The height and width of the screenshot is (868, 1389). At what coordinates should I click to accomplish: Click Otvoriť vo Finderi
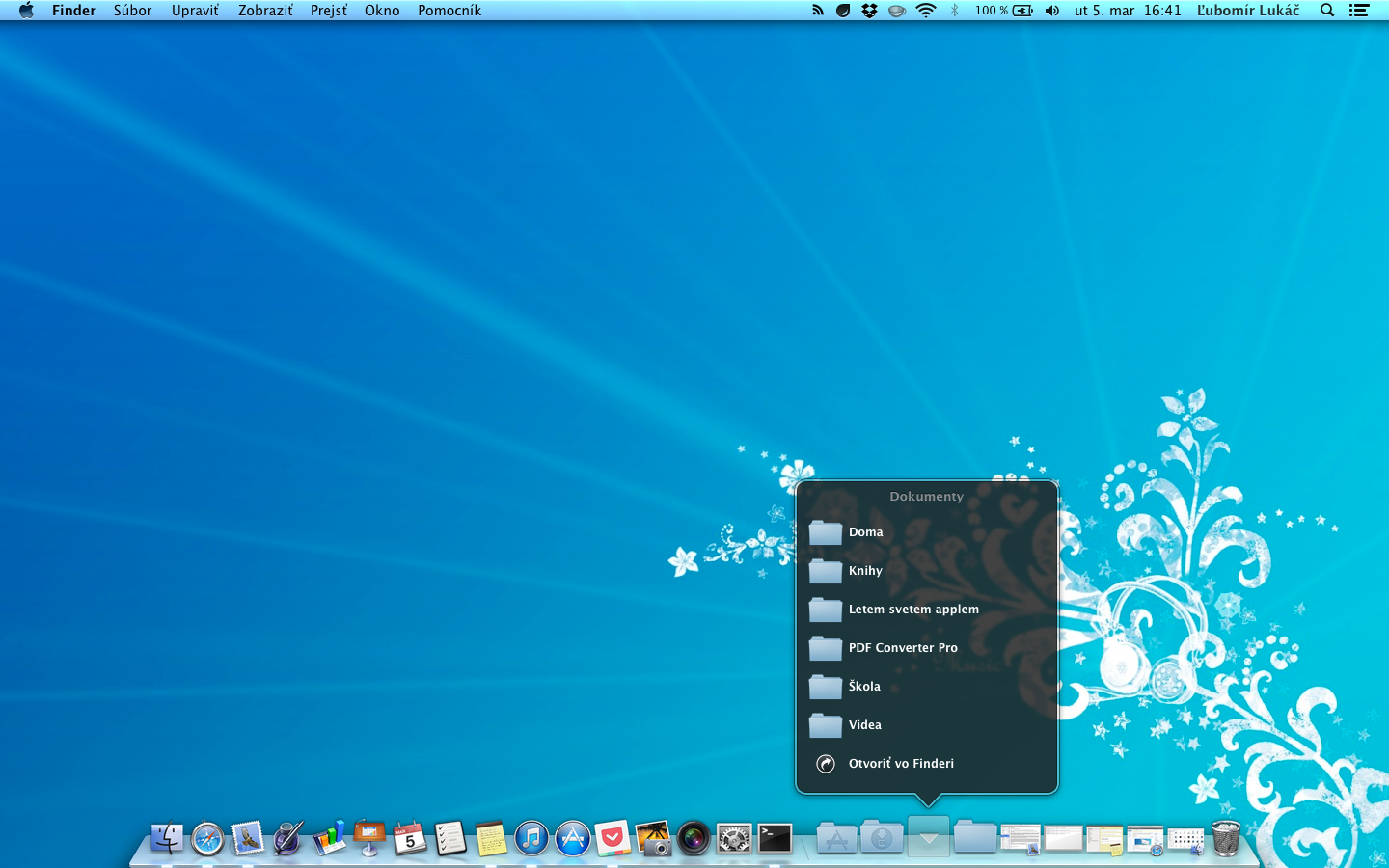tap(901, 763)
